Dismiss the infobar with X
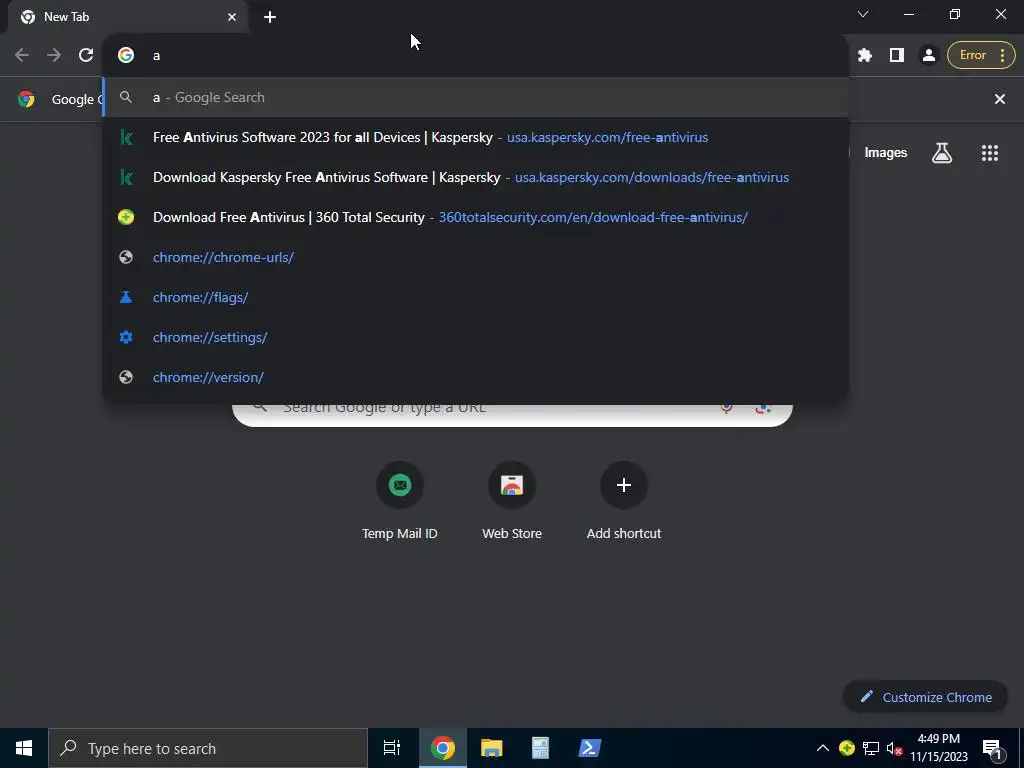Image resolution: width=1024 pixels, height=768 pixels. 999,99
